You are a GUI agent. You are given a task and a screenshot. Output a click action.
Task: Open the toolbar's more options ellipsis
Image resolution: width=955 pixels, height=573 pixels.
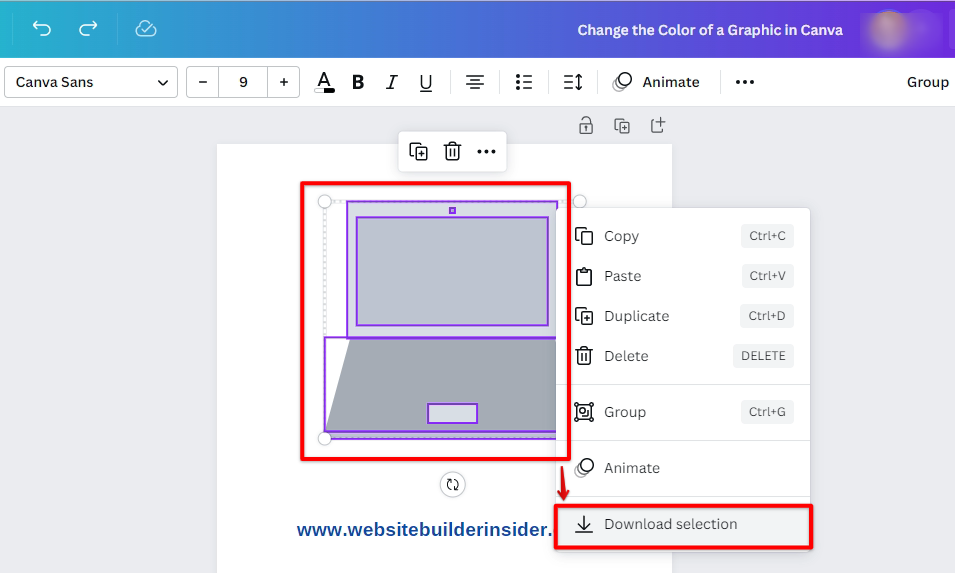coord(745,82)
